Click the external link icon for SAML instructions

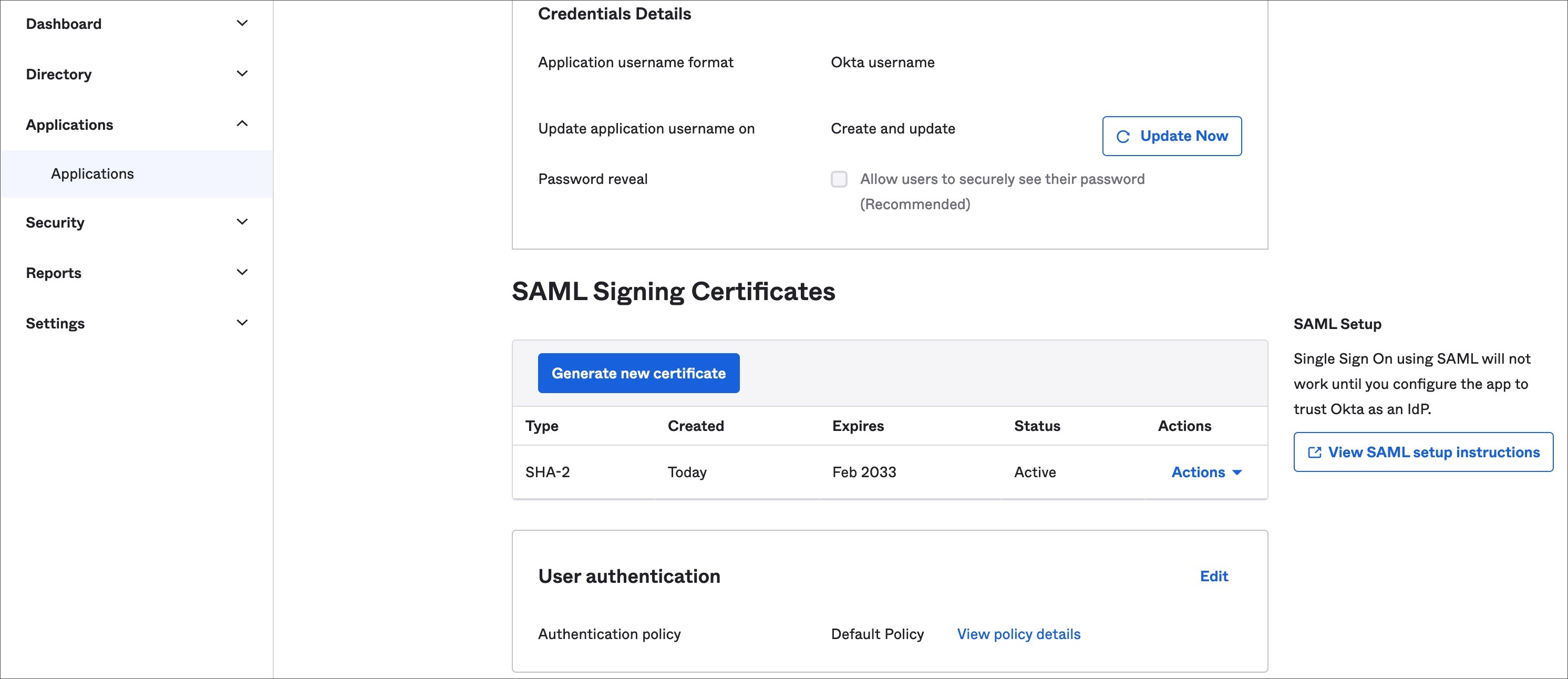pyautogui.click(x=1314, y=452)
